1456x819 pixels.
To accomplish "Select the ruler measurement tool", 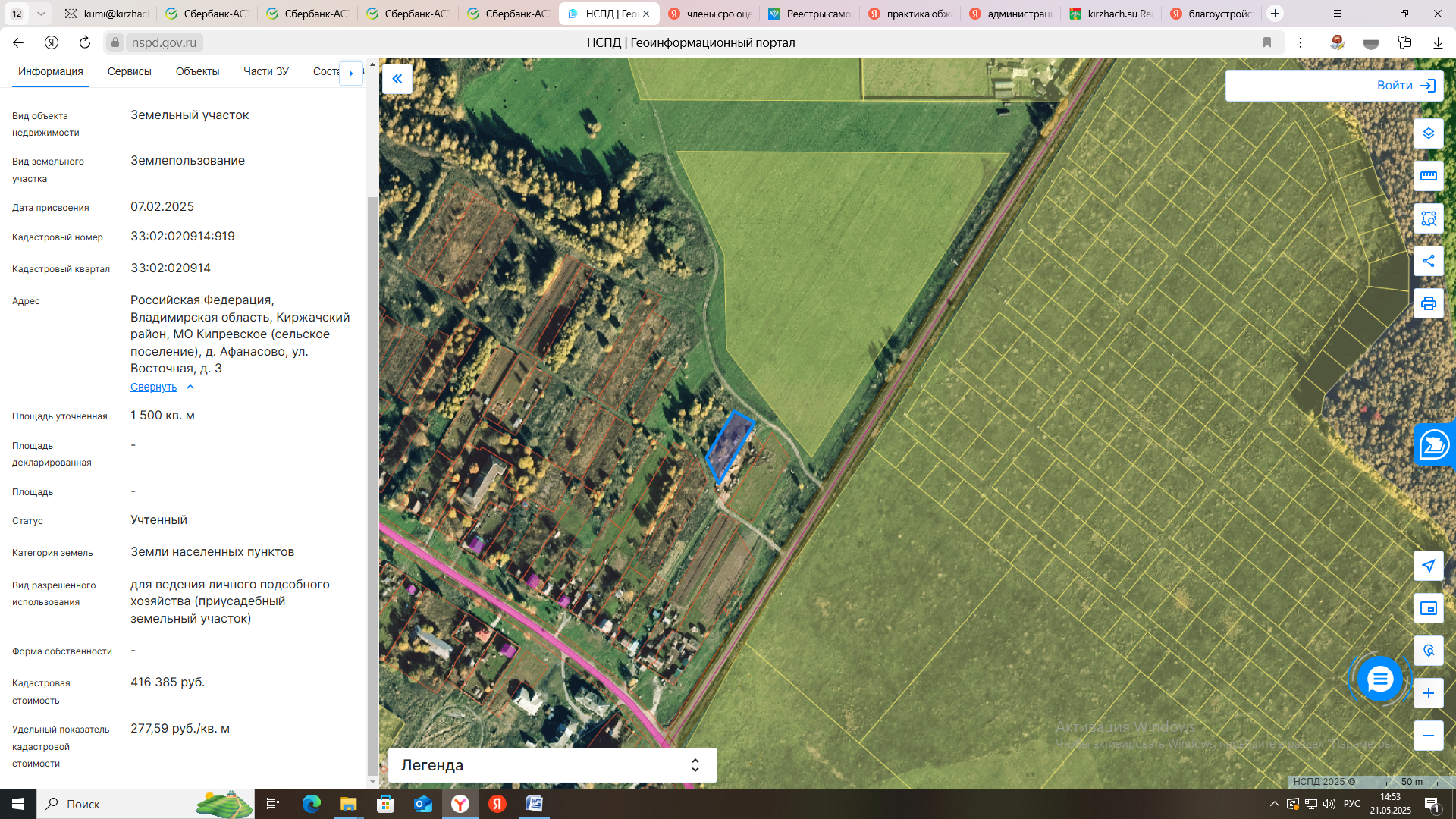I will 1428,176.
